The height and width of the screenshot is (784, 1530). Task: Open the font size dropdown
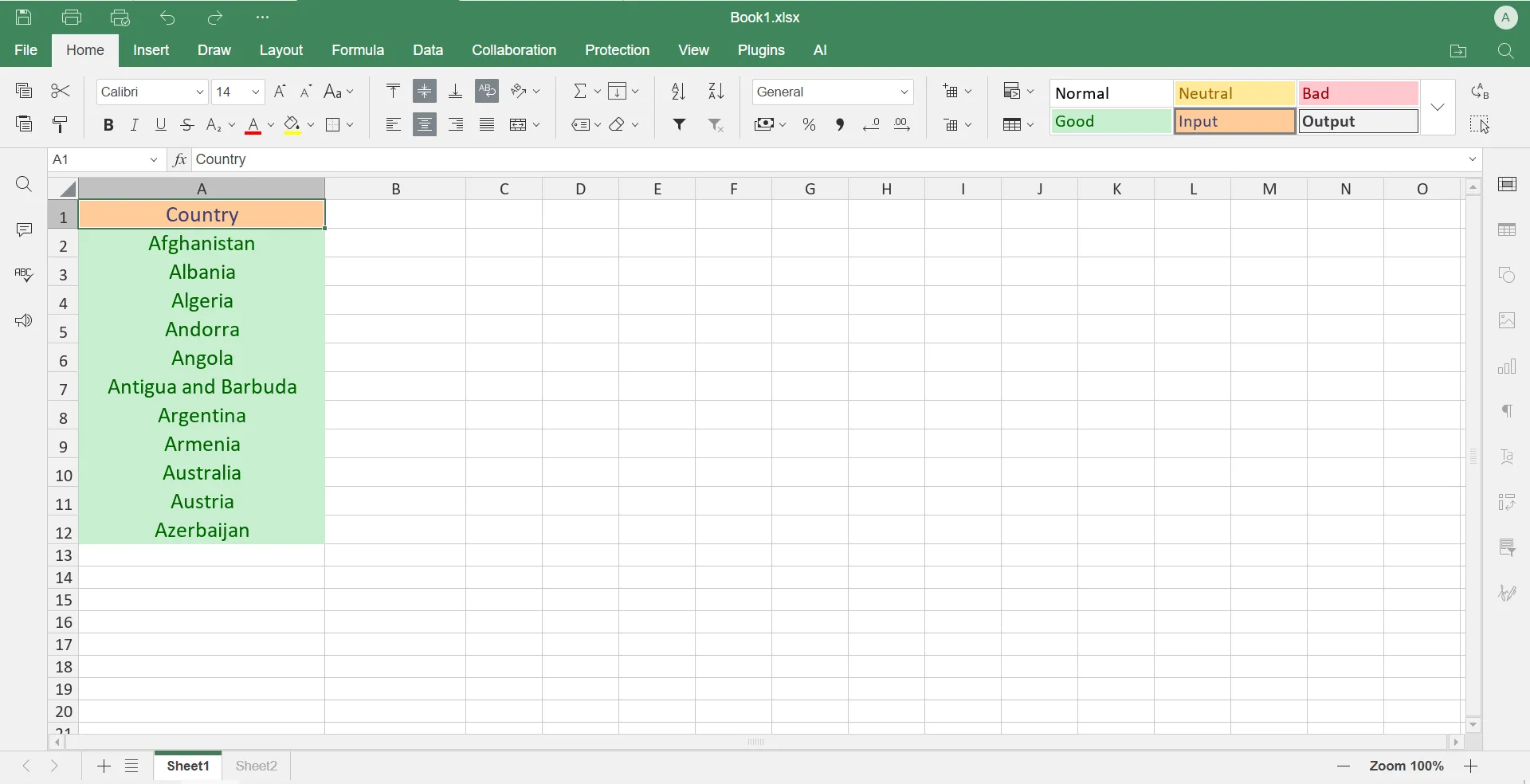[254, 92]
